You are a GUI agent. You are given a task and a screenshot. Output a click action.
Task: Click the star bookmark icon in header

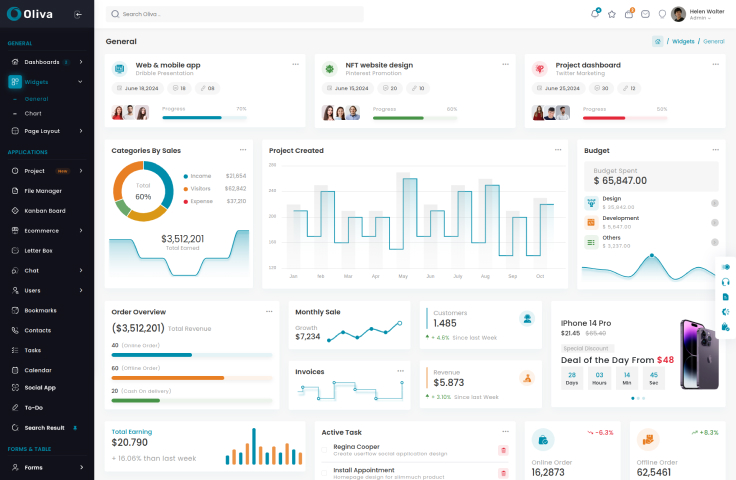tap(612, 15)
